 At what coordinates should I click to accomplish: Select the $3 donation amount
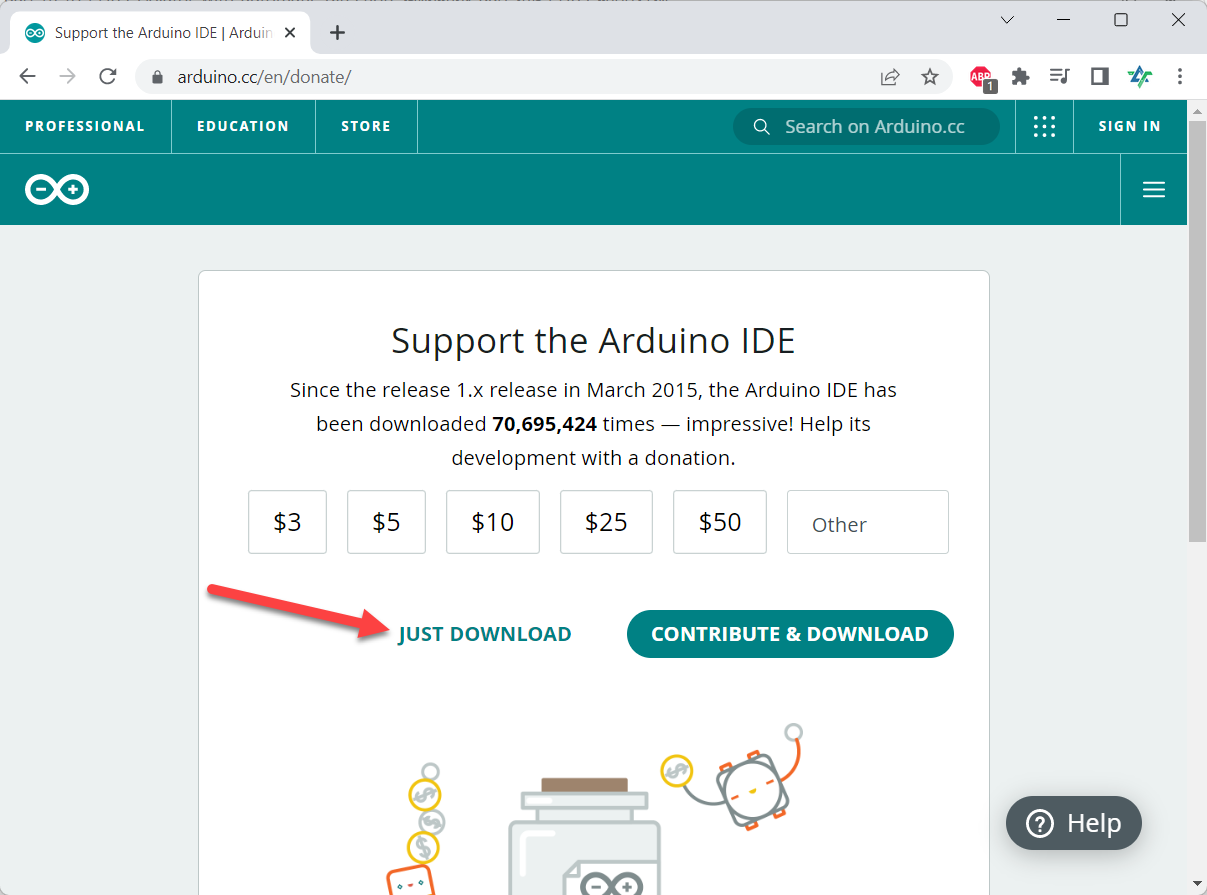tap(287, 522)
